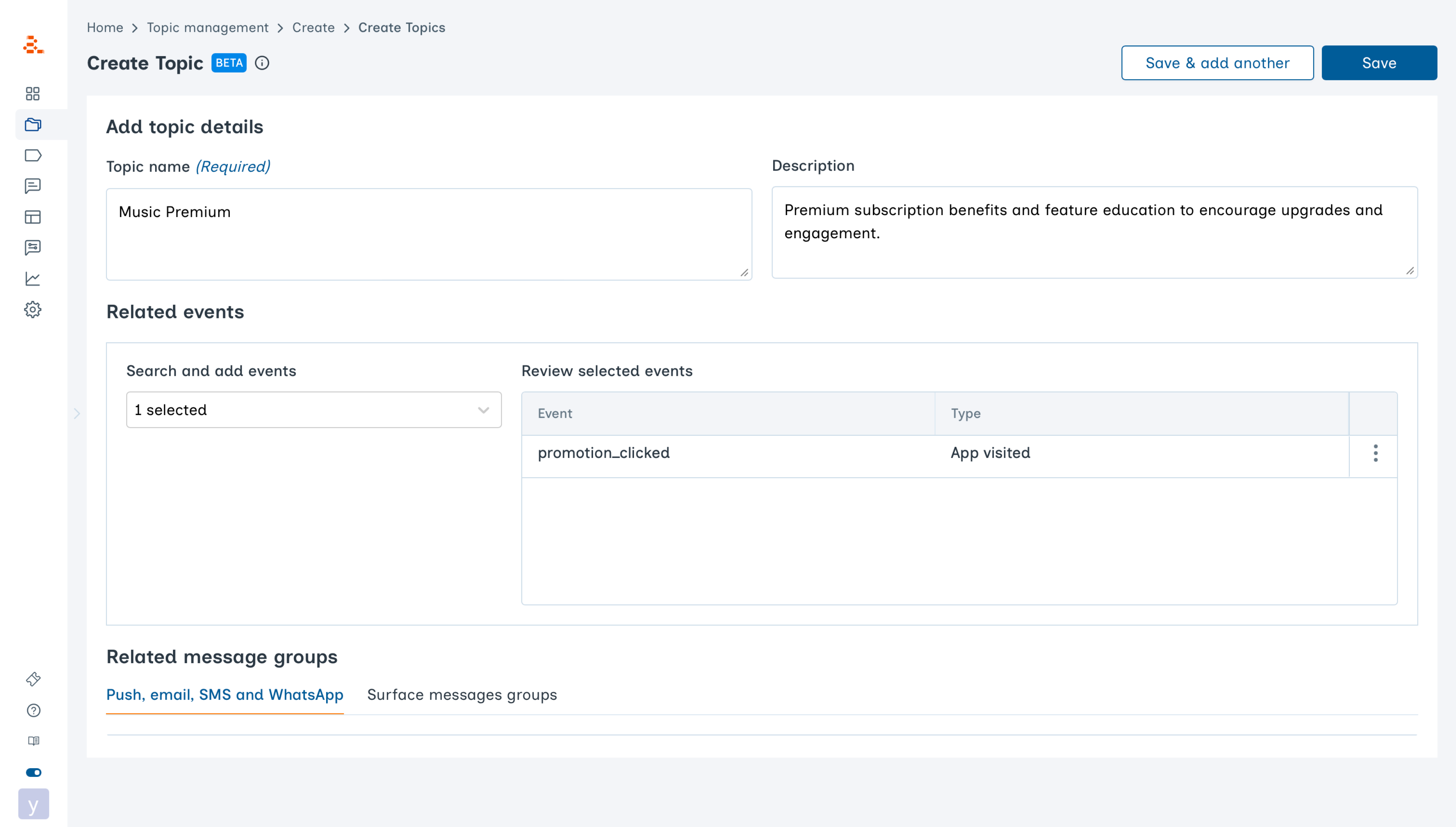Open the tag label icon in sidebar
This screenshot has width=1456, height=827.
coord(33,155)
